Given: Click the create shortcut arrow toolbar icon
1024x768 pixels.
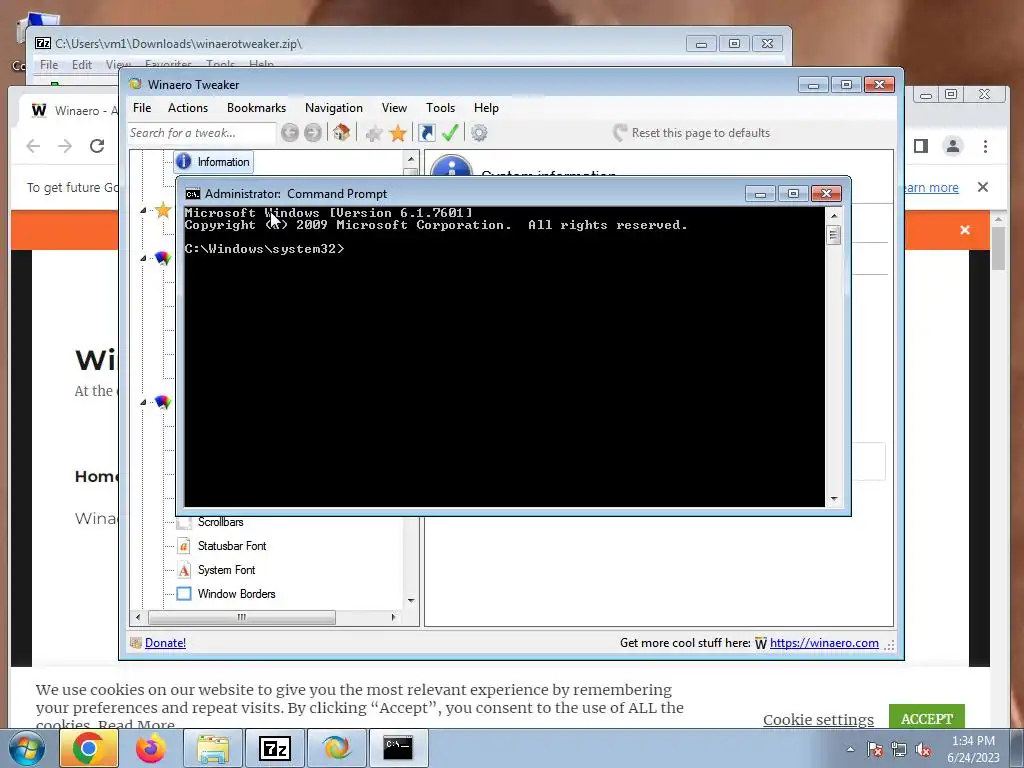Looking at the screenshot, I should tap(426, 133).
